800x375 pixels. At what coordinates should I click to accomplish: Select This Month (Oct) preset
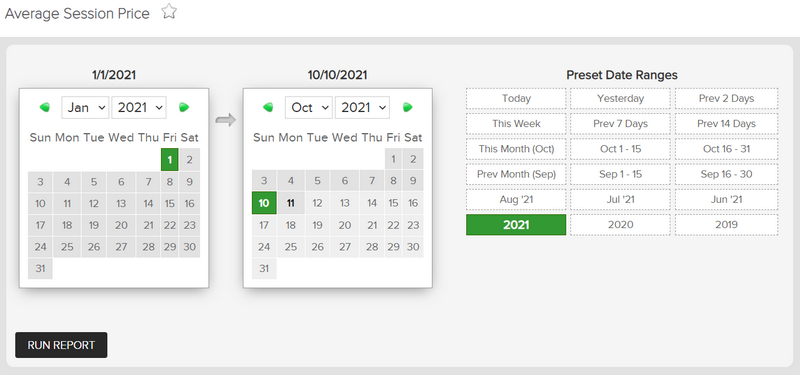[x=516, y=149]
